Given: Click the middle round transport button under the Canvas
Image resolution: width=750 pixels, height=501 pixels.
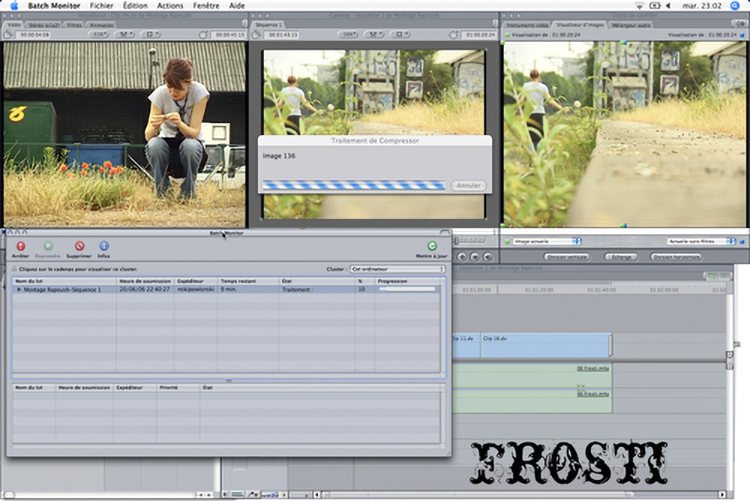Looking at the screenshot, I should pyautogui.click(x=474, y=257).
